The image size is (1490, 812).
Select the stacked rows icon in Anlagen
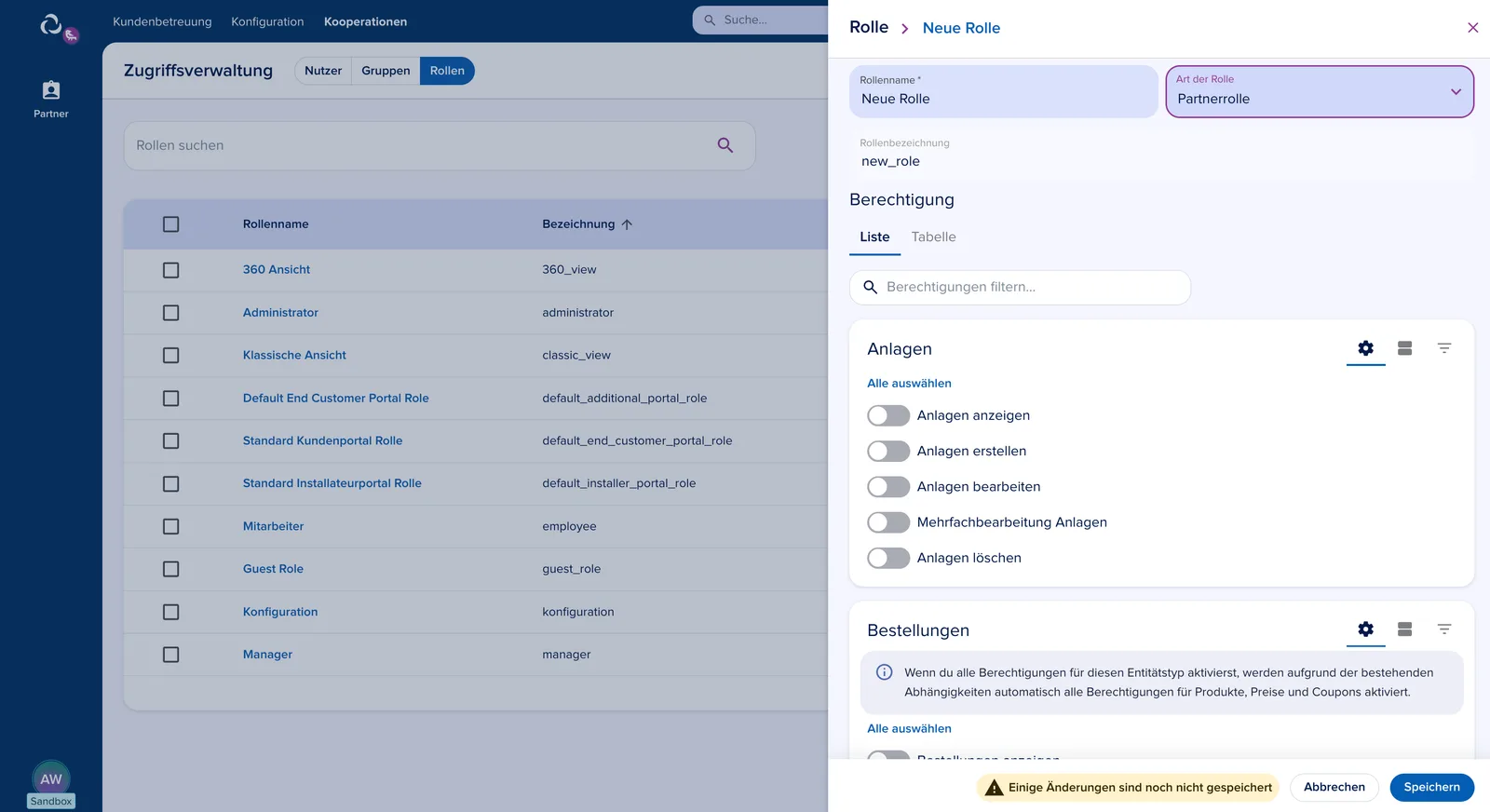tap(1404, 348)
